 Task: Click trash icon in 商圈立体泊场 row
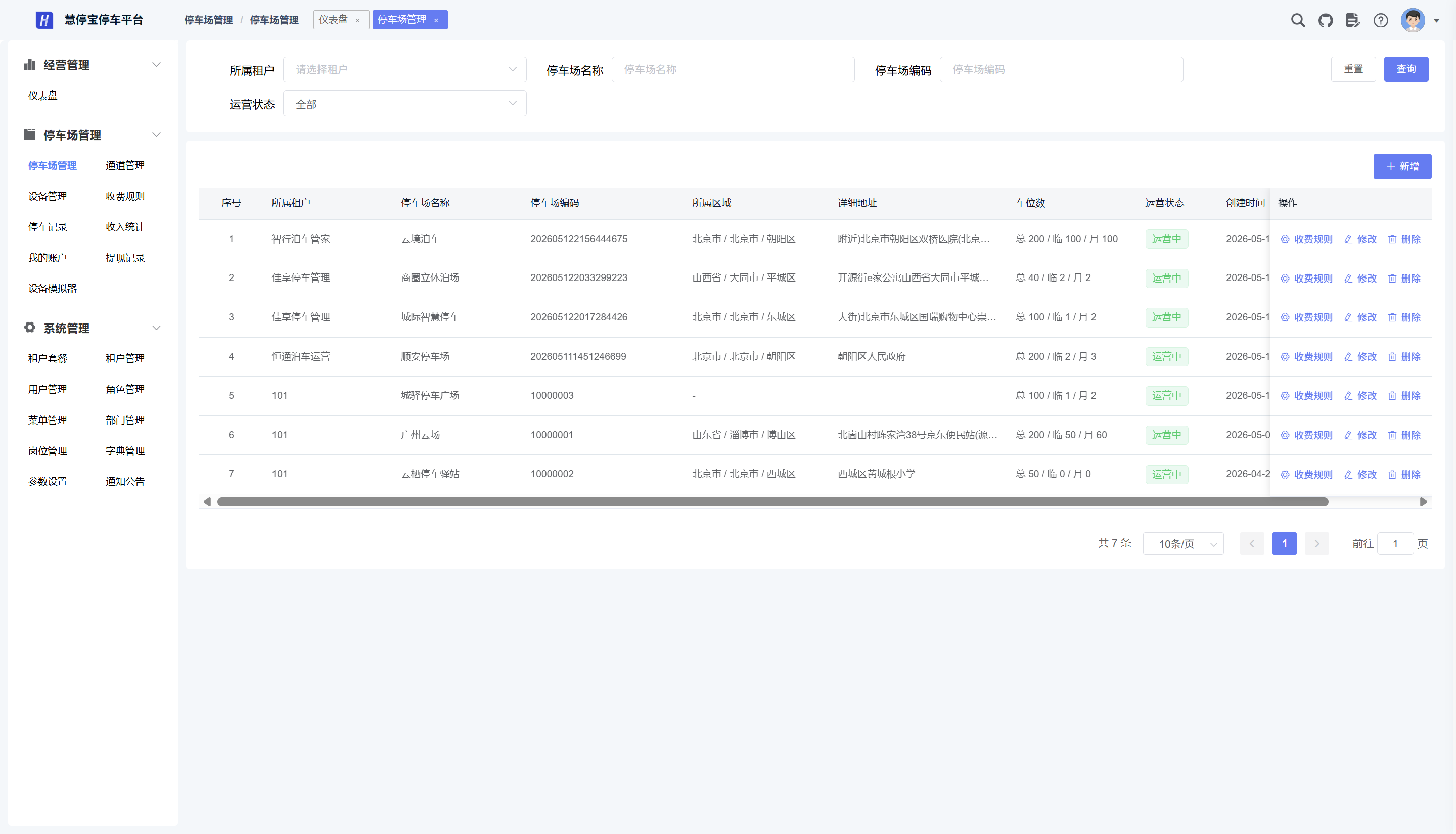coord(1392,279)
